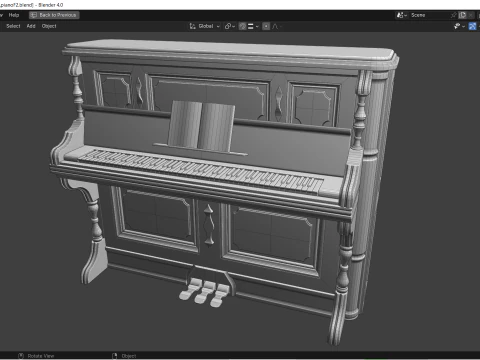Open the Add menu in viewport header
This screenshot has height=360, width=480.
pos(31,26)
